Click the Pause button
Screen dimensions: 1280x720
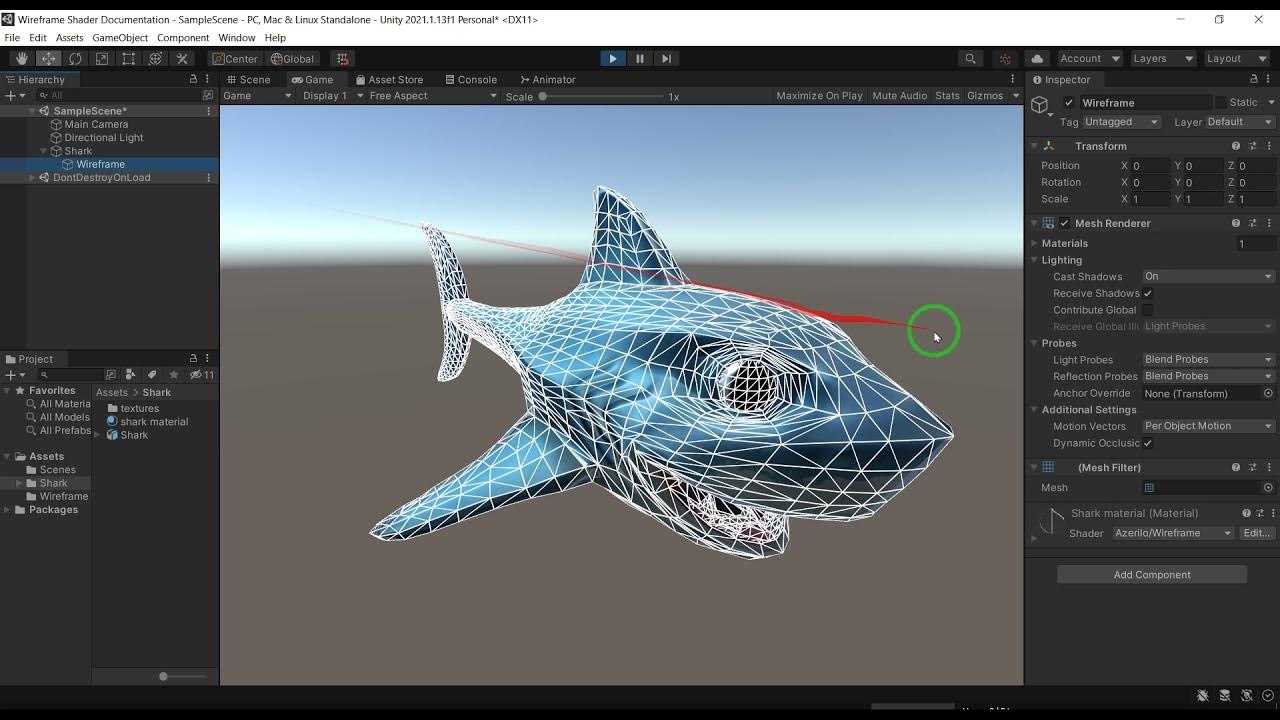640,59
